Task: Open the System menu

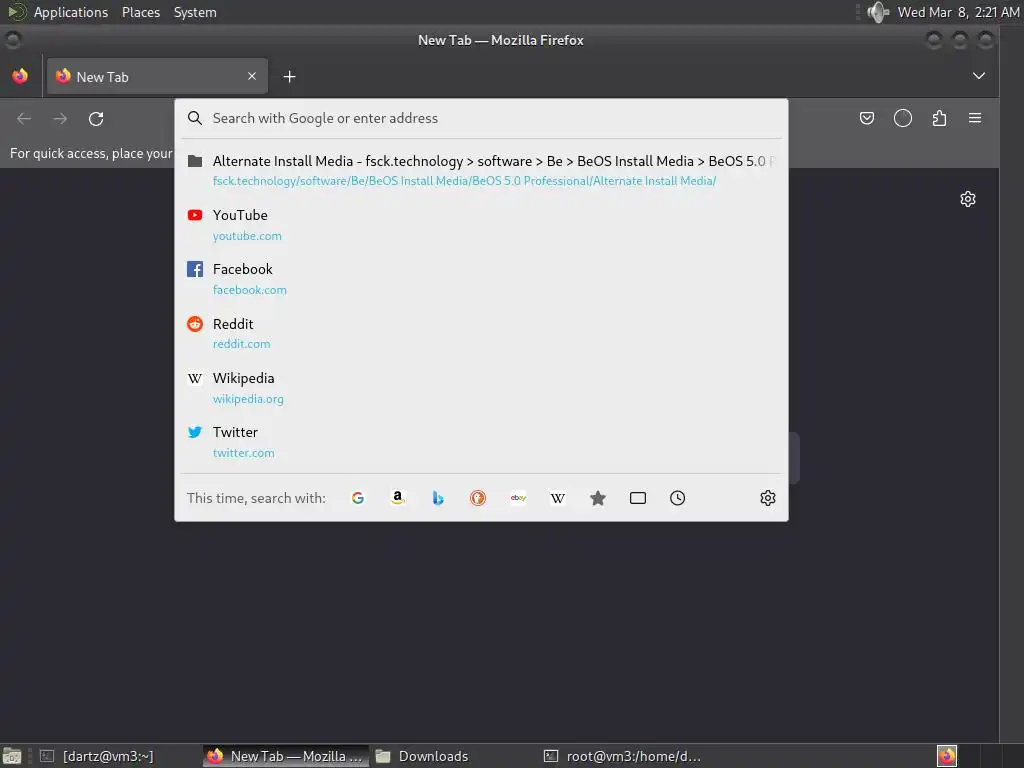Action: click(x=195, y=12)
